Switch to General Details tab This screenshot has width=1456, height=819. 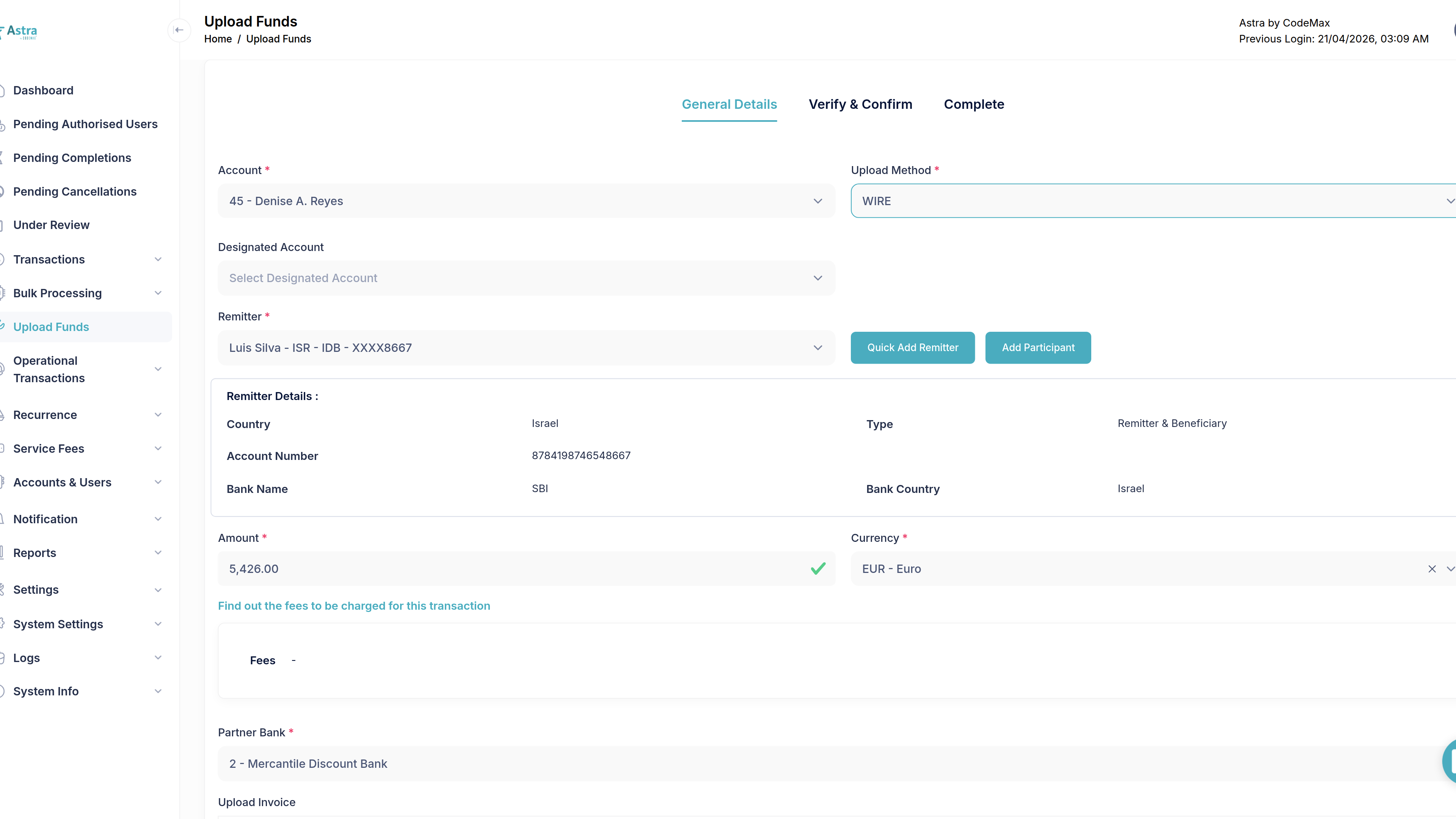(x=729, y=105)
